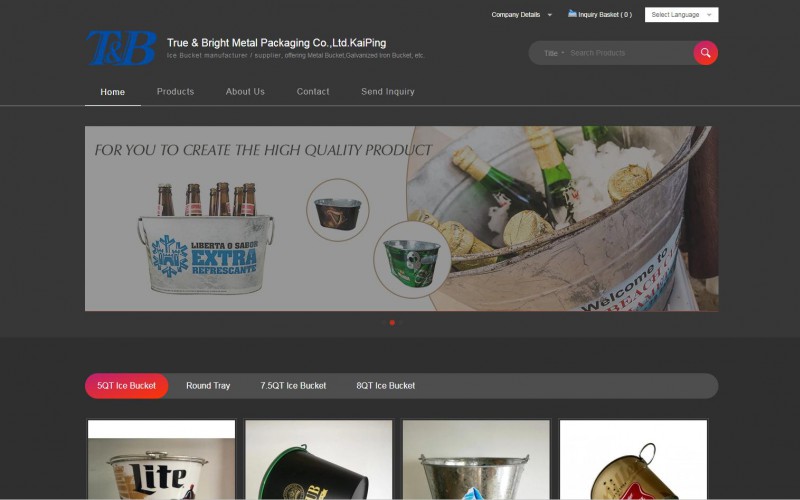Click the red carousel indicator dot
The image size is (800, 500).
392,323
